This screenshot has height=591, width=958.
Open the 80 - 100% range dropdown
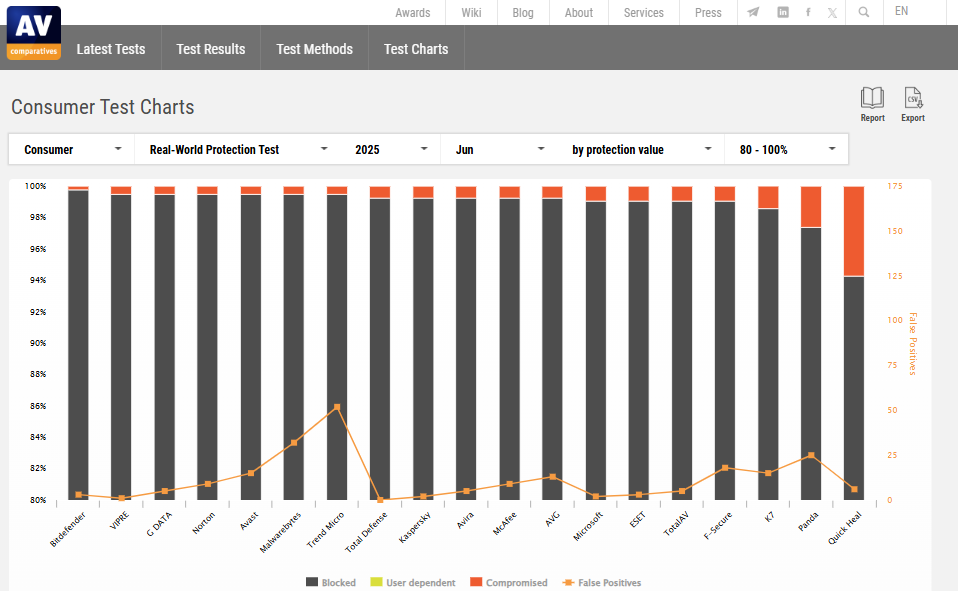(x=786, y=150)
